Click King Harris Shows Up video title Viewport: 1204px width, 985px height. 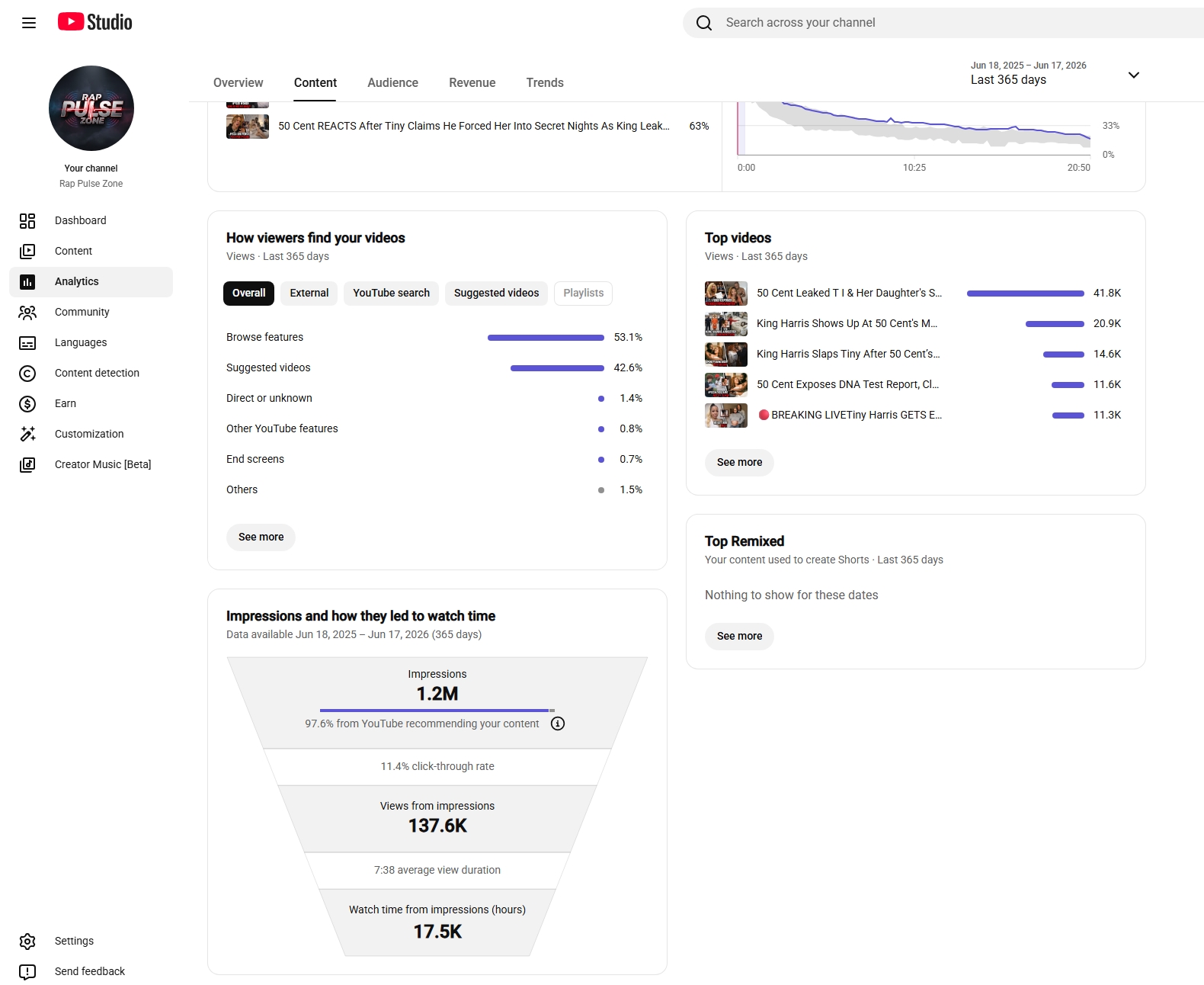[847, 323]
